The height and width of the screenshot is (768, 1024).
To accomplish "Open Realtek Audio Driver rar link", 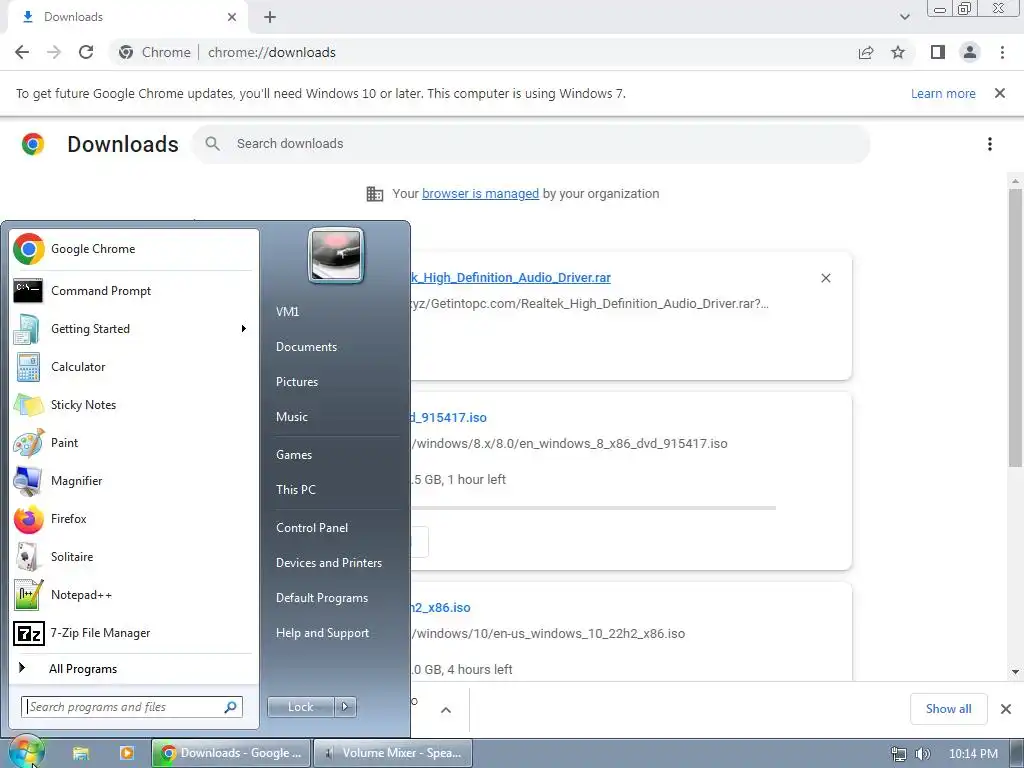I will click(511, 278).
